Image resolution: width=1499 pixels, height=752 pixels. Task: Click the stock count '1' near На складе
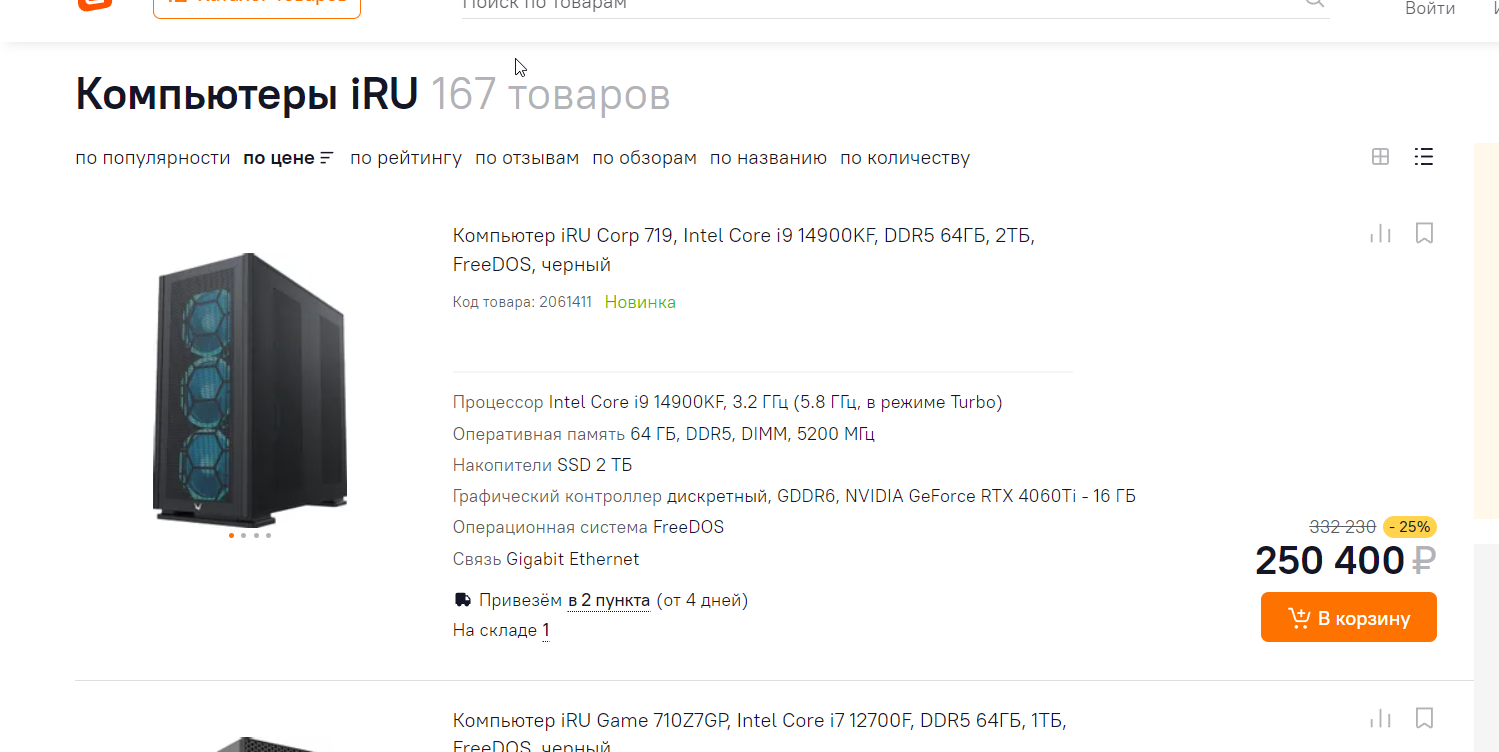coord(546,631)
